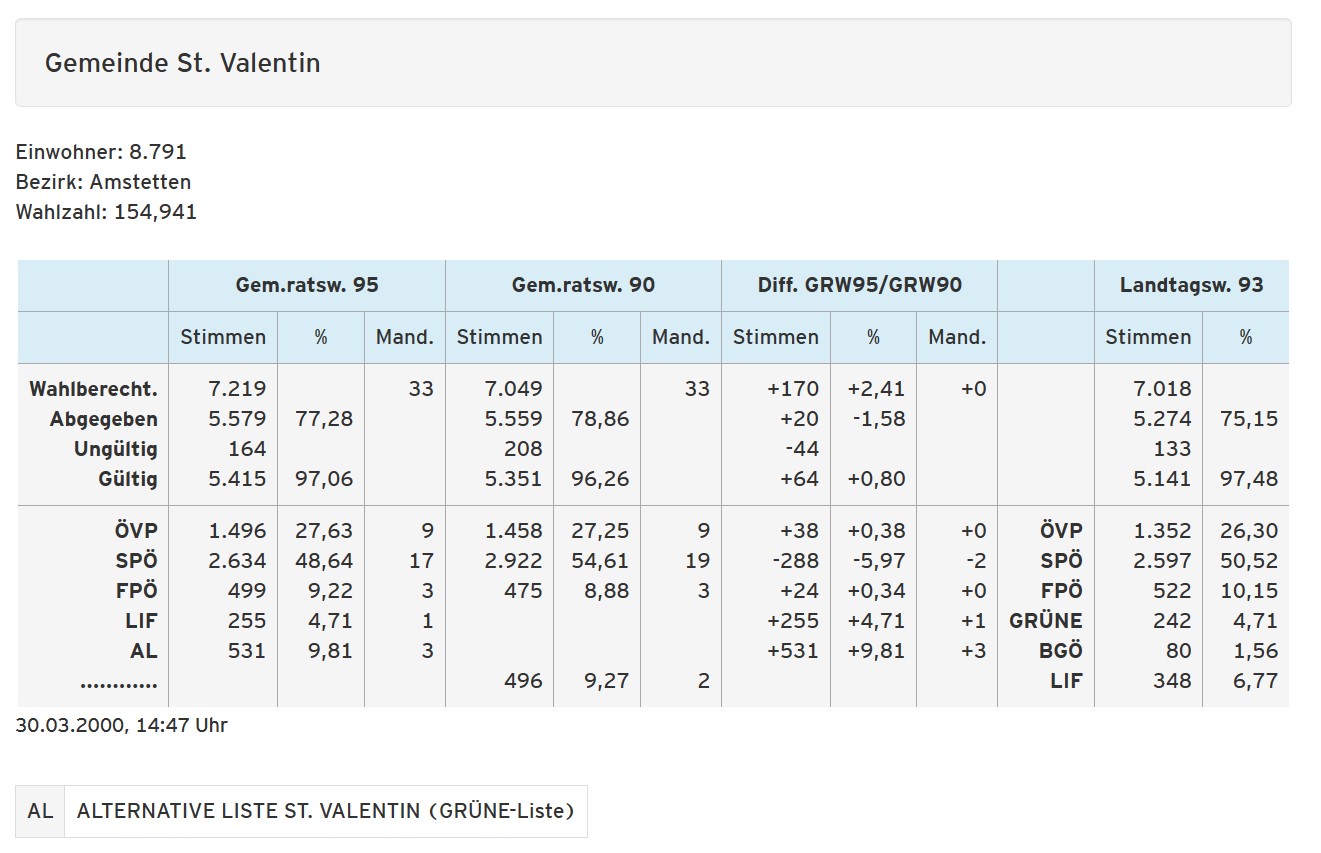This screenshot has height=853, width=1321.
Task: Click the Einwohner: 8.791 line
Action: point(101,152)
